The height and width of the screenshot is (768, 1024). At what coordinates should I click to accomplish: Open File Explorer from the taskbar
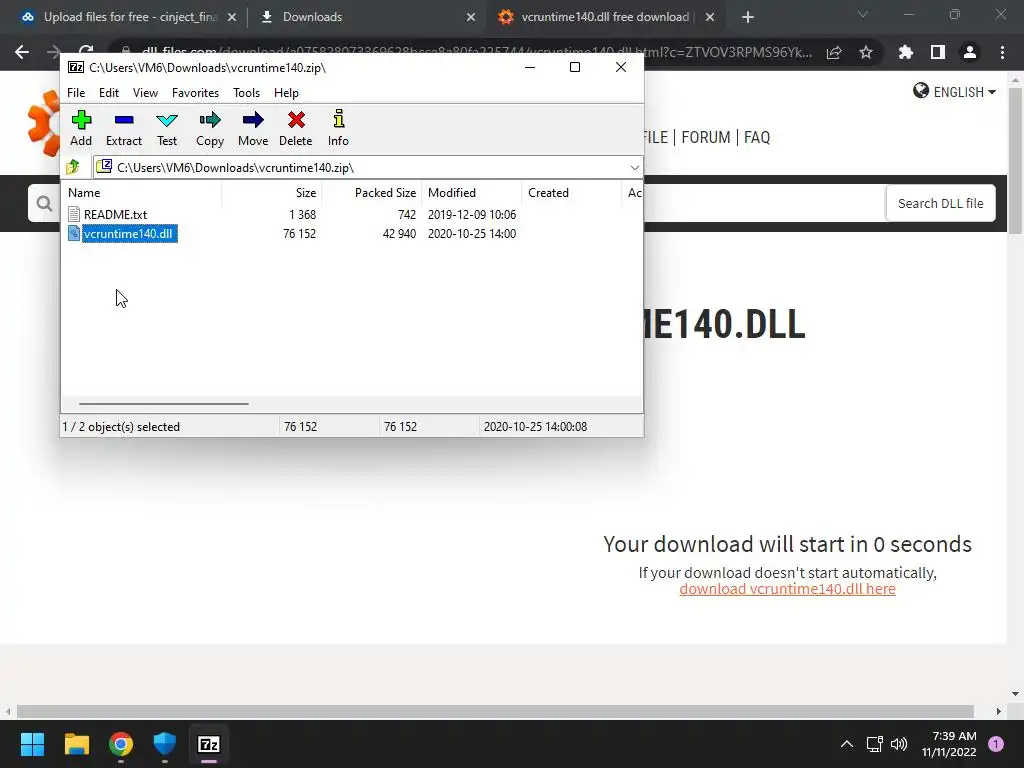[x=76, y=744]
